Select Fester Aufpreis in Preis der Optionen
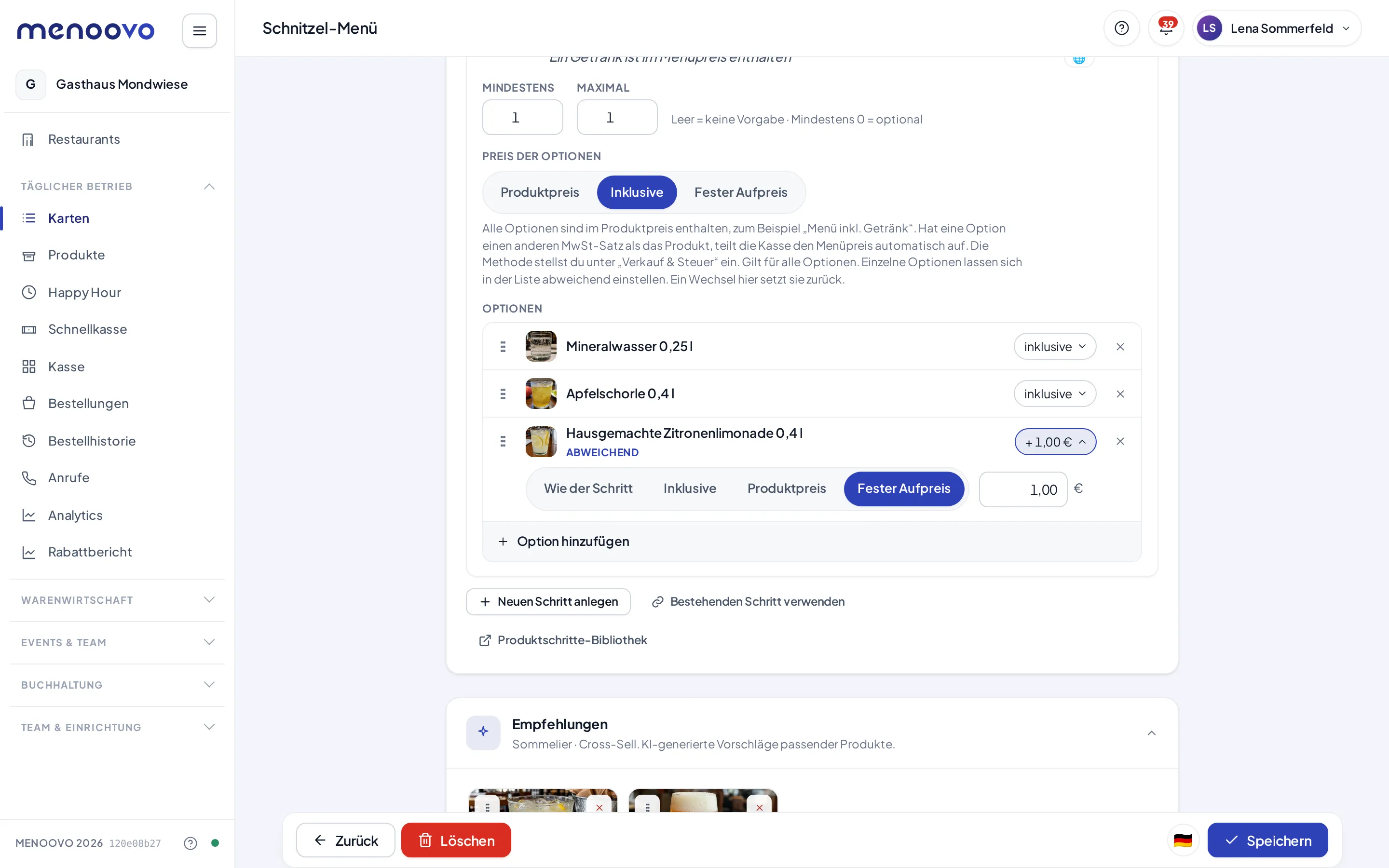Screen dimensions: 1389x868 [740, 192]
